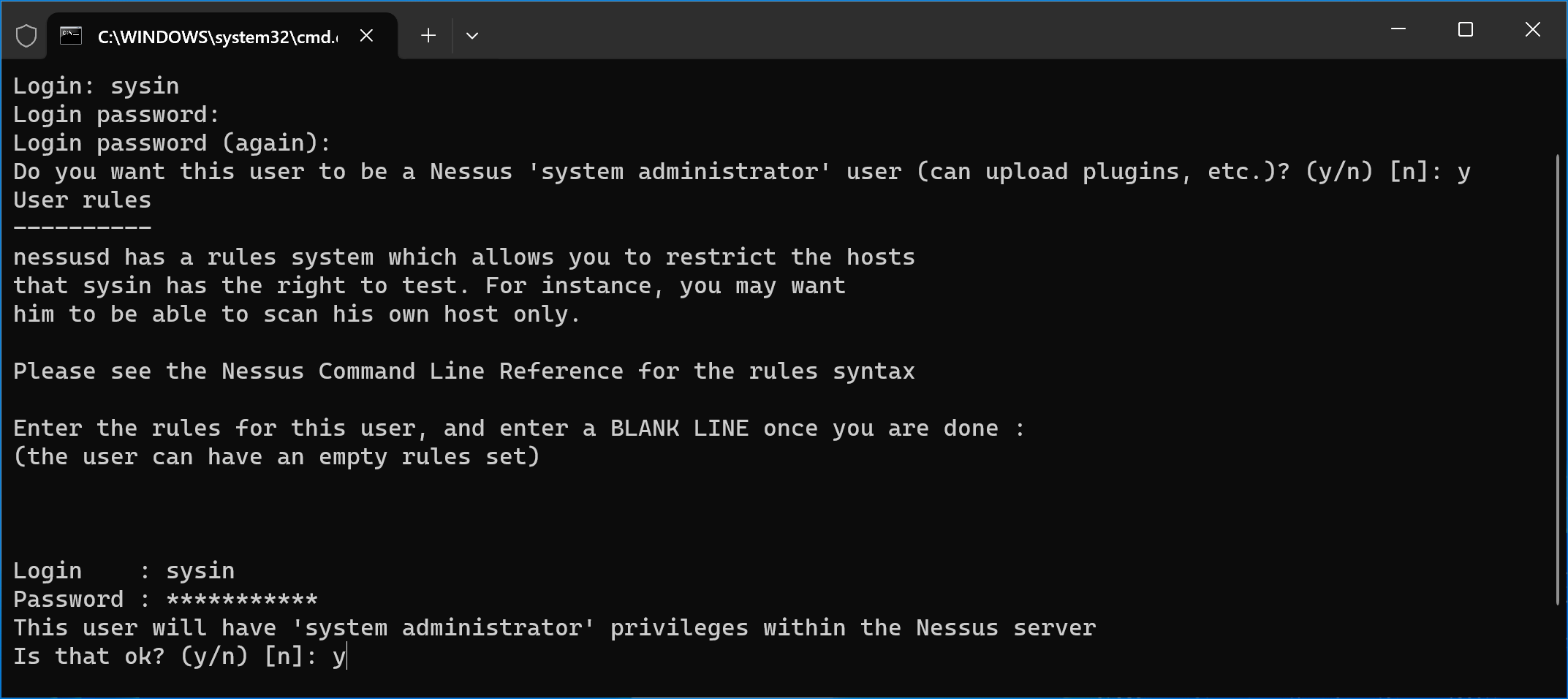The image size is (1568, 699).
Task: Click the 'User rules' heading text
Action: point(82,200)
